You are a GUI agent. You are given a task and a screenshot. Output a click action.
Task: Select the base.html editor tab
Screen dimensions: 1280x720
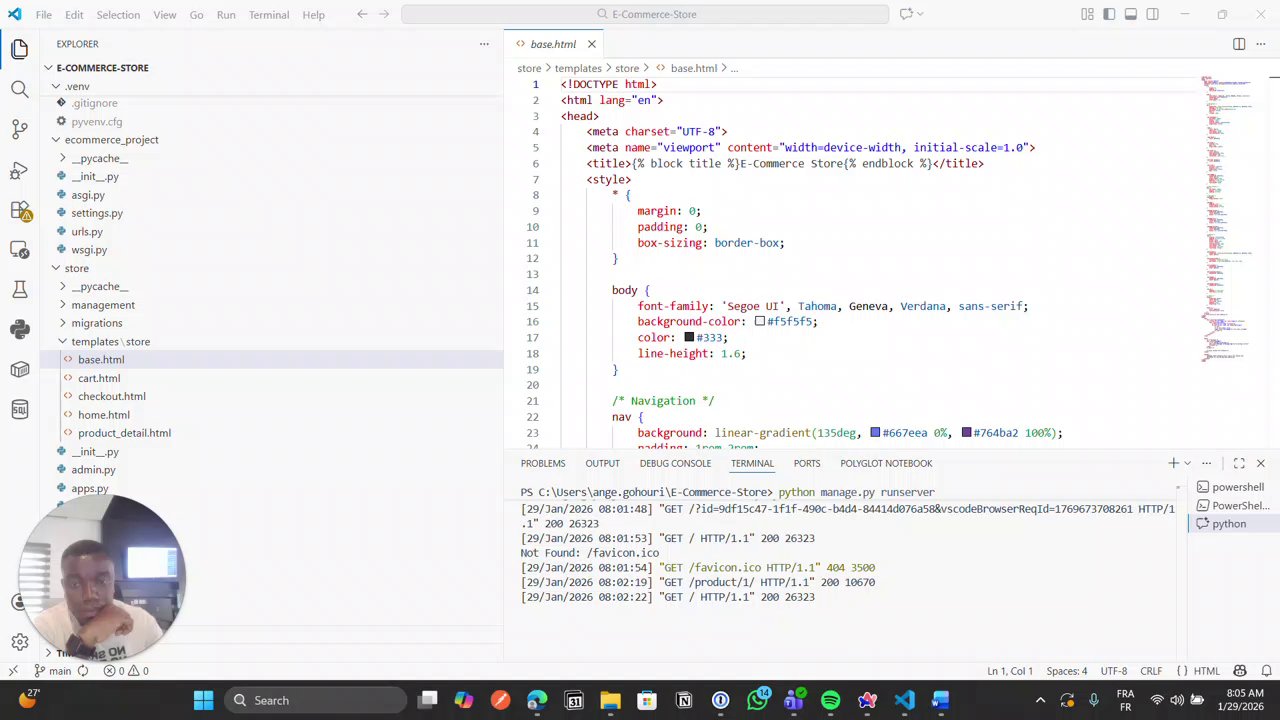click(554, 44)
